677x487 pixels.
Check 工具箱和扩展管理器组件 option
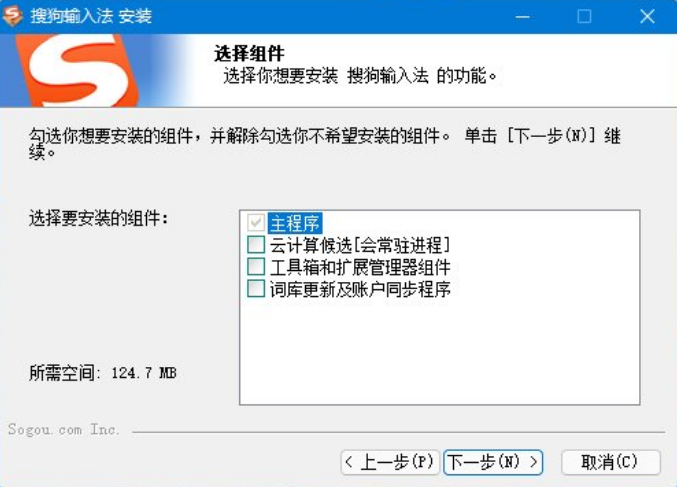pyautogui.click(x=256, y=266)
